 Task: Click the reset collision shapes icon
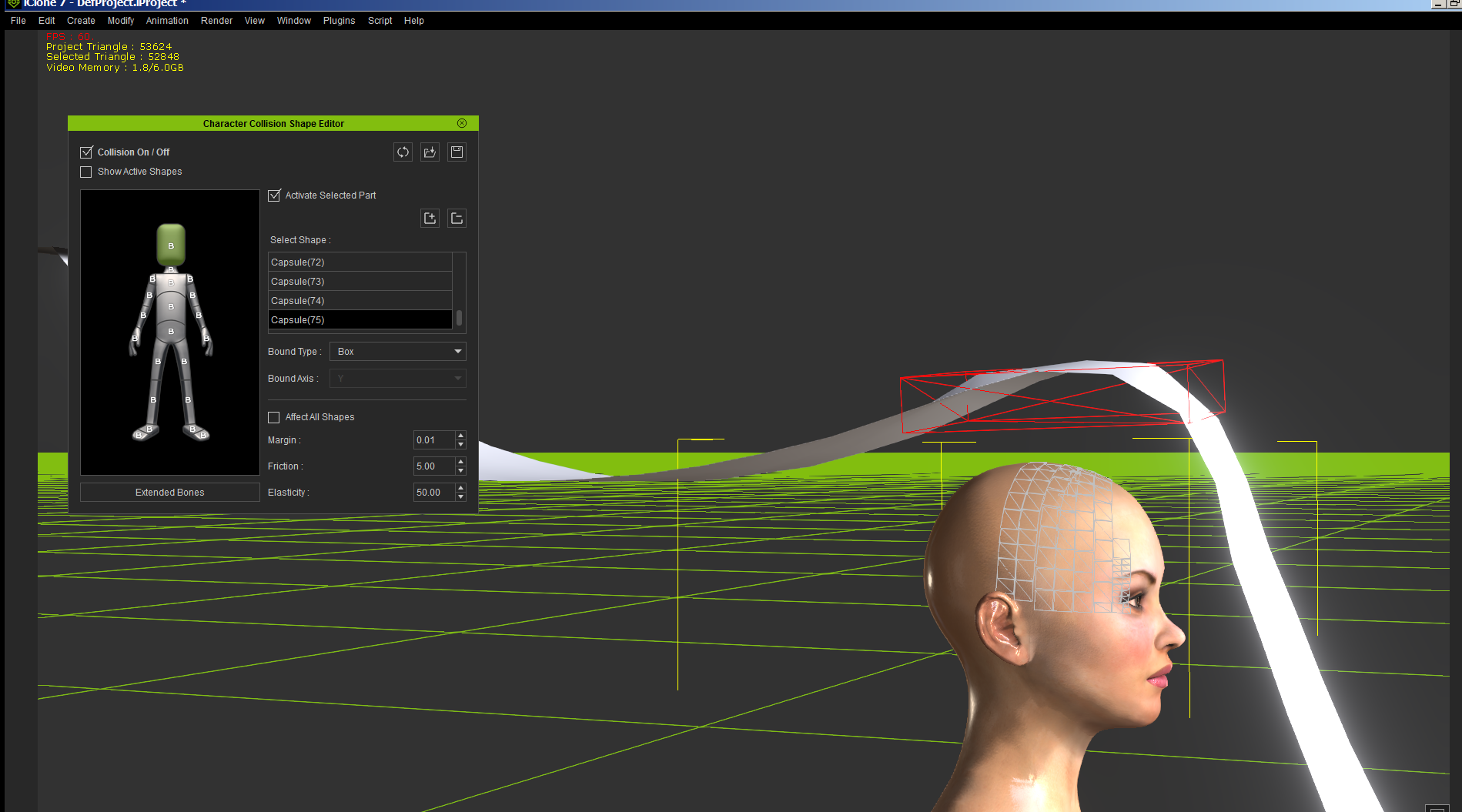point(403,152)
